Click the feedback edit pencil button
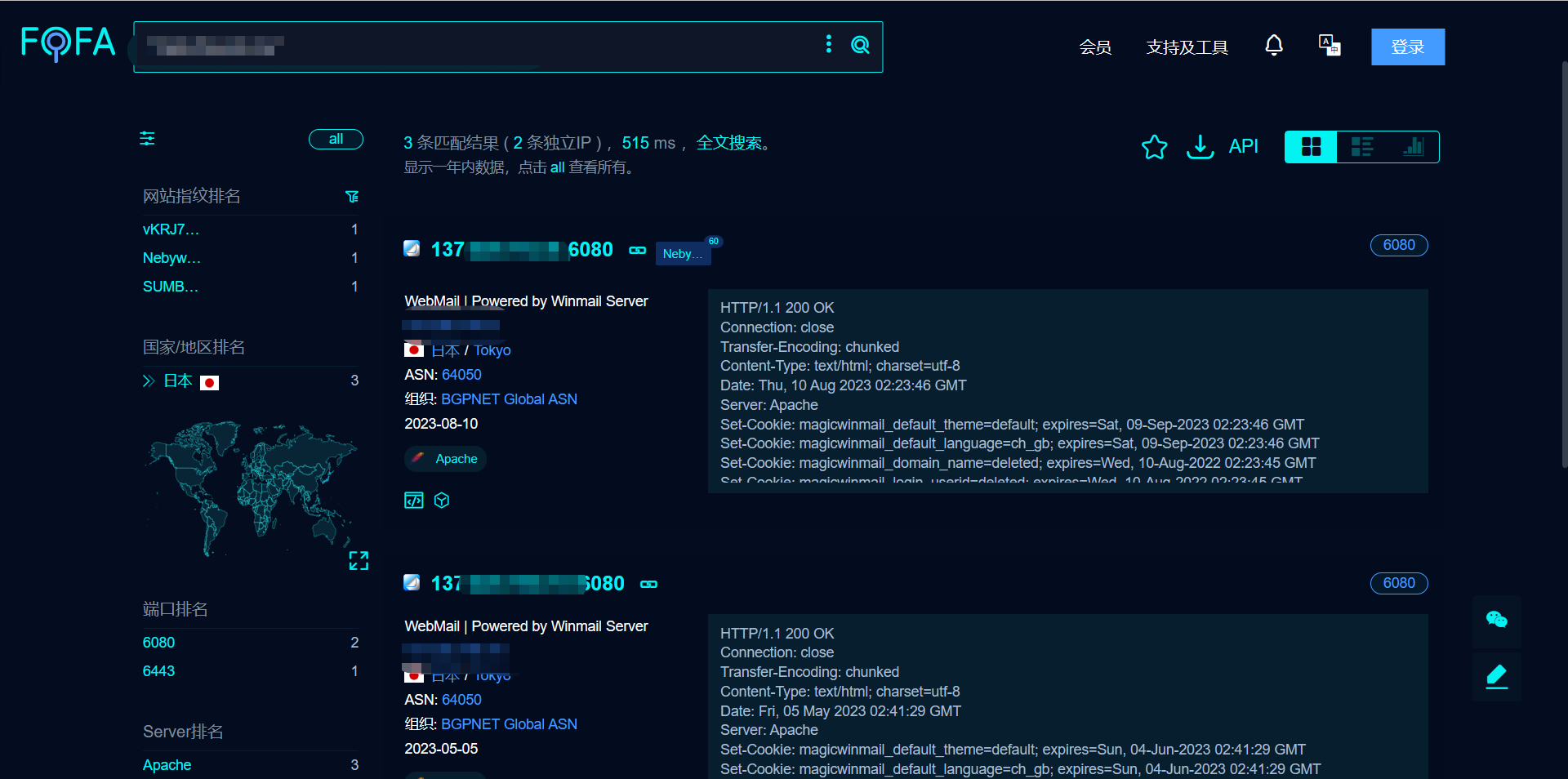Screen dimensions: 1568x779 (1496, 676)
